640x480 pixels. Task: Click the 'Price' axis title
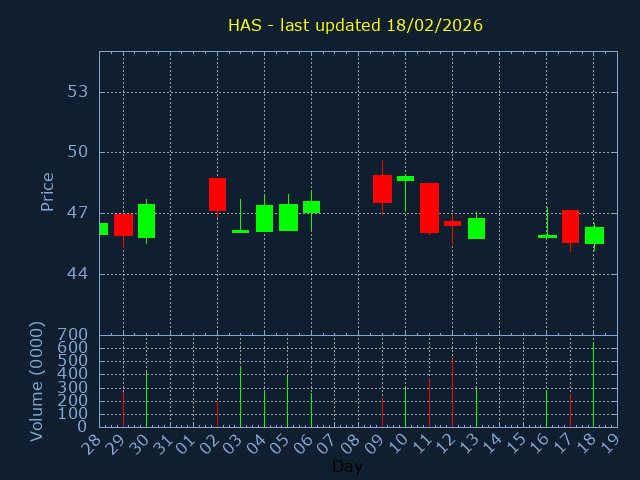pos(47,192)
